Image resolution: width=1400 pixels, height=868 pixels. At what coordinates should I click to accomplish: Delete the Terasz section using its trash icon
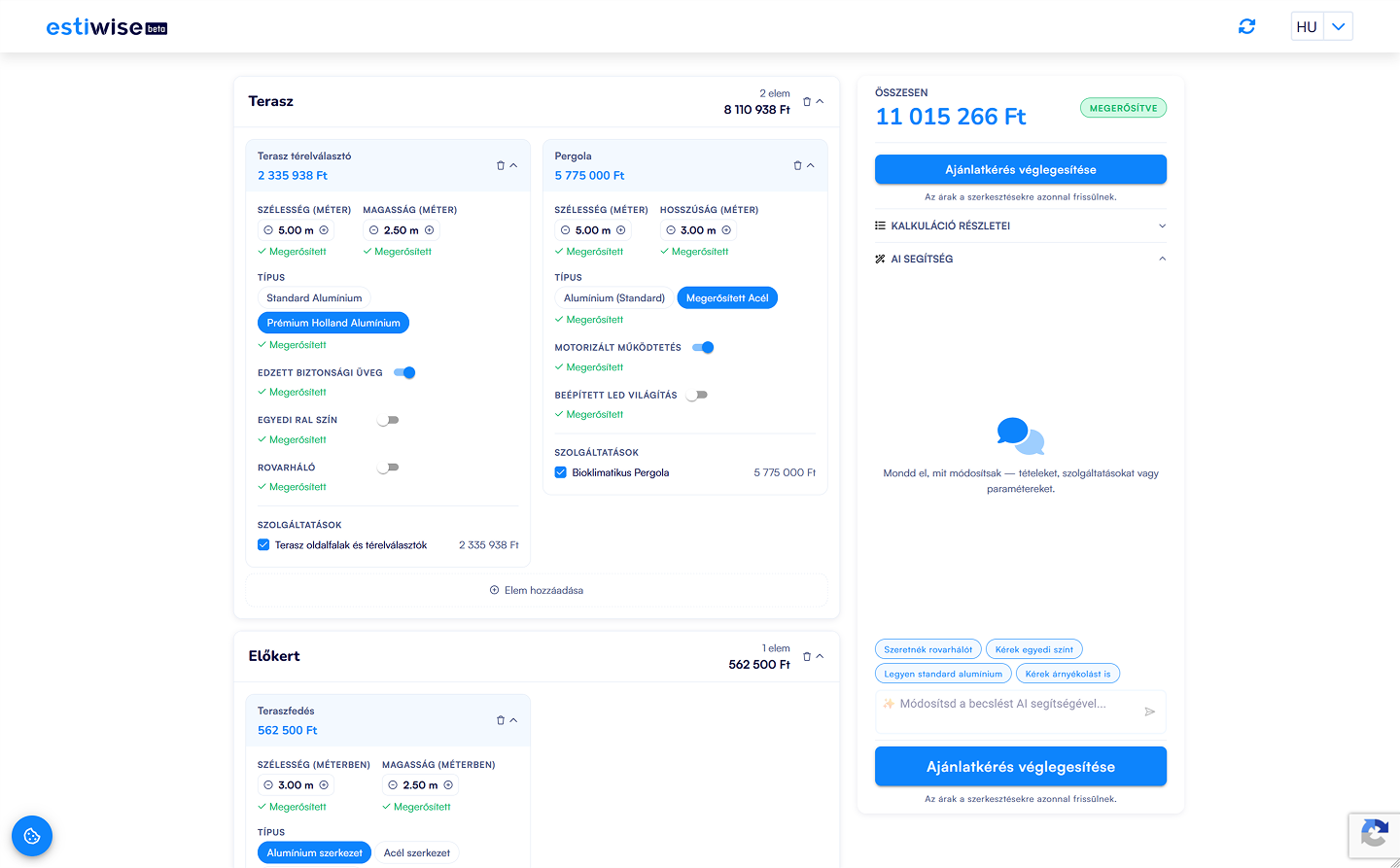pos(807,101)
